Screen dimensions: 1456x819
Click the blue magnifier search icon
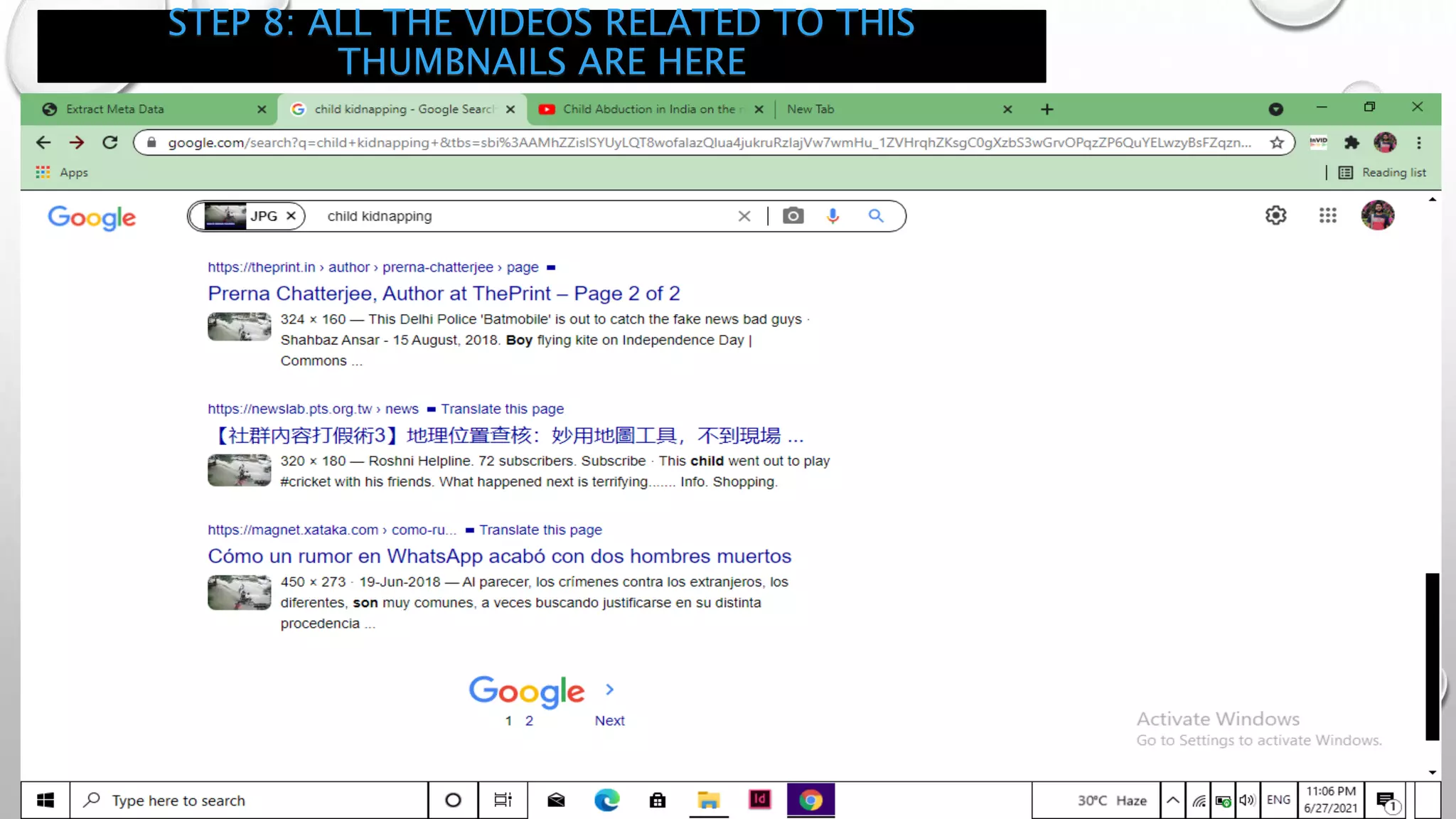(x=875, y=216)
